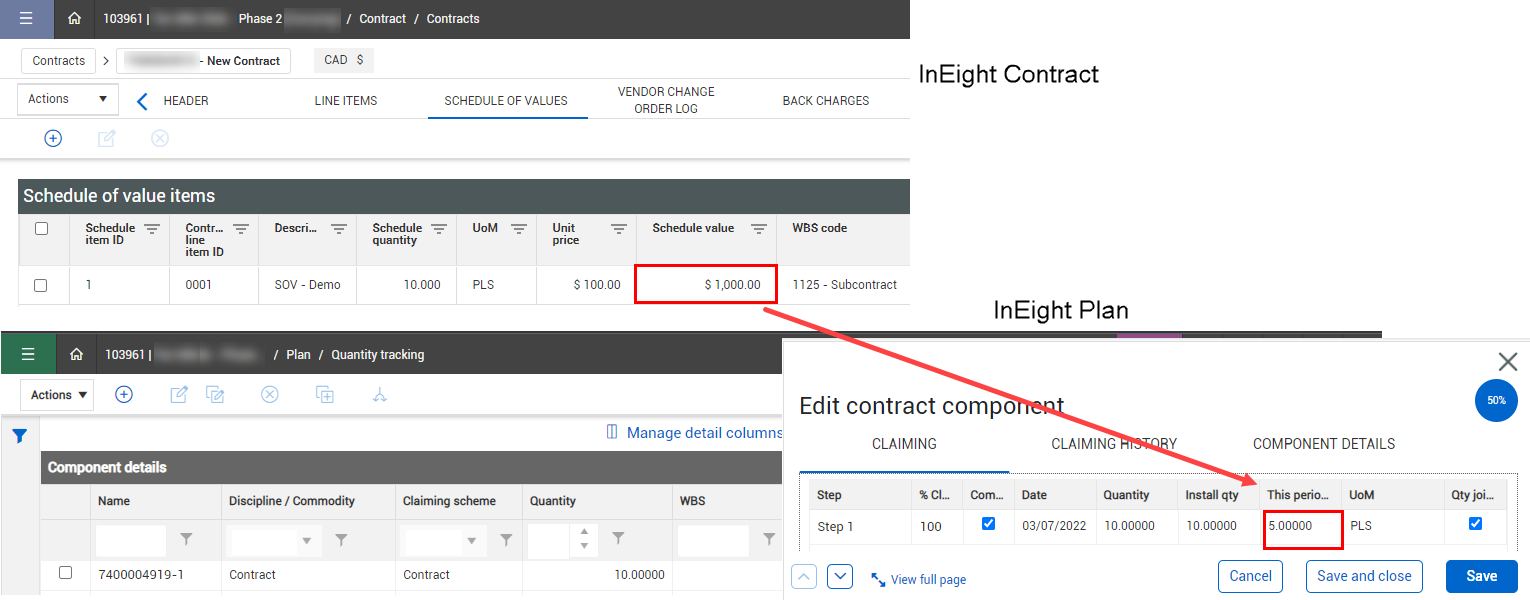This screenshot has width=1530, height=600.
Task: Open the BACK CHARGES tab
Action: coord(826,100)
